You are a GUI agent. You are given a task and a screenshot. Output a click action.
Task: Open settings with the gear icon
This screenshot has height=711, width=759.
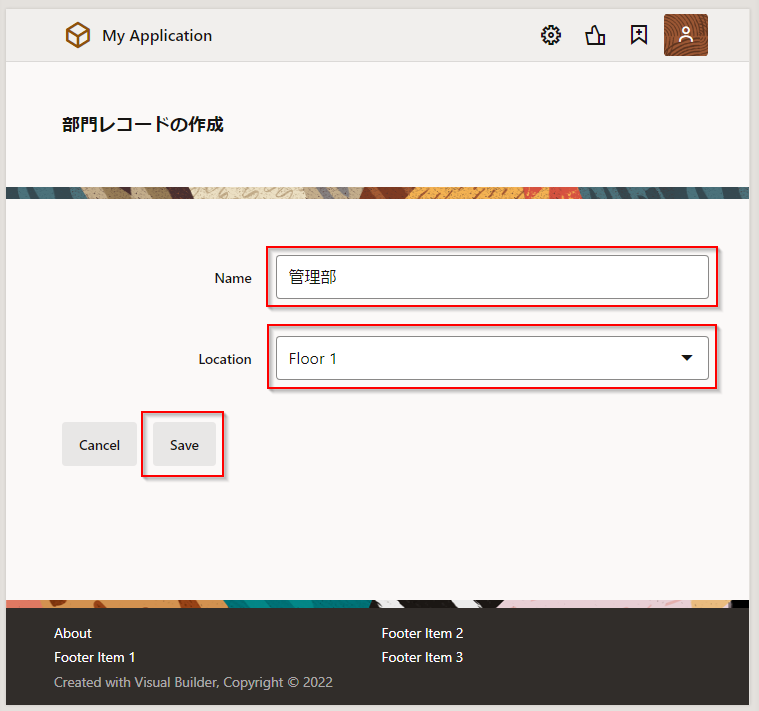551,36
